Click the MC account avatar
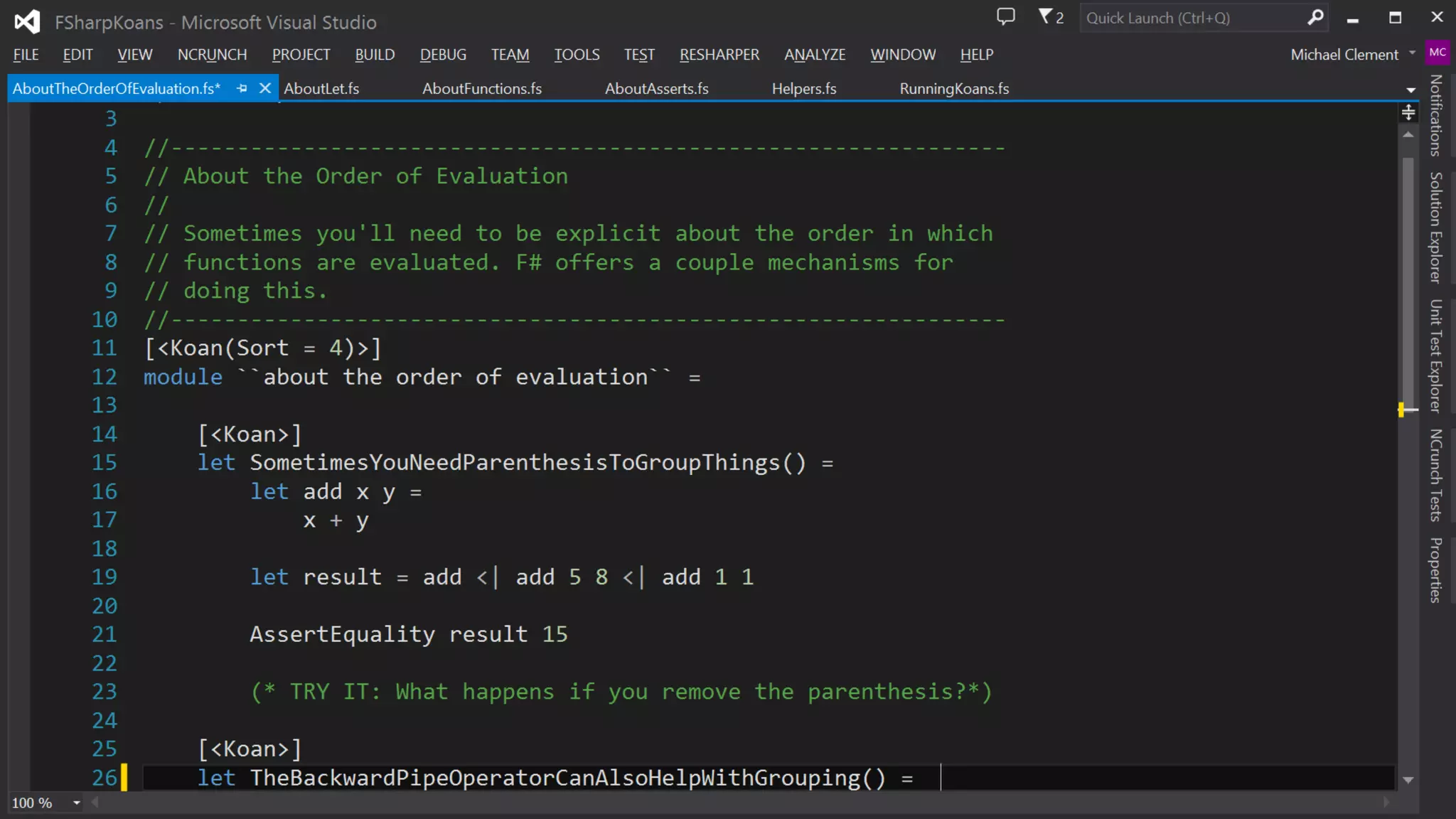The height and width of the screenshot is (819, 1456). (1437, 53)
